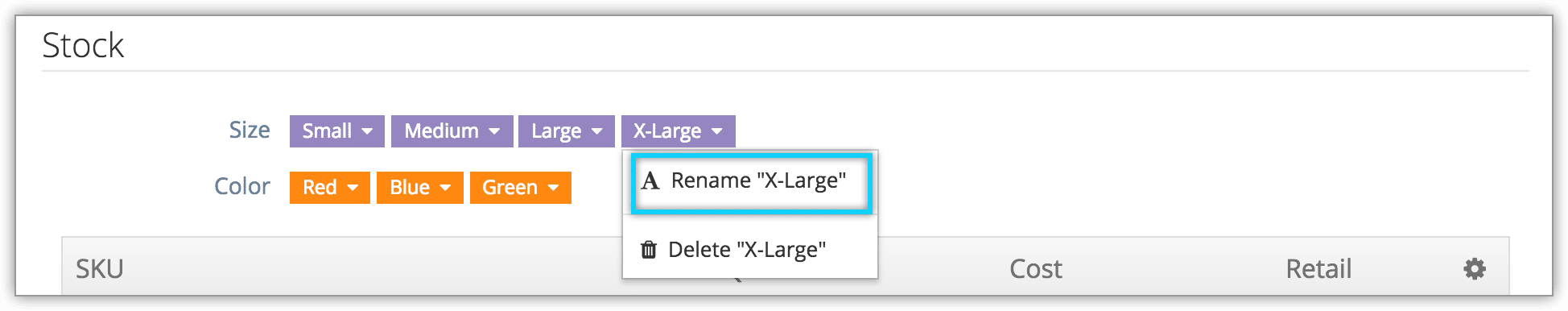
Task: Select the Small size tag
Action: (x=337, y=131)
